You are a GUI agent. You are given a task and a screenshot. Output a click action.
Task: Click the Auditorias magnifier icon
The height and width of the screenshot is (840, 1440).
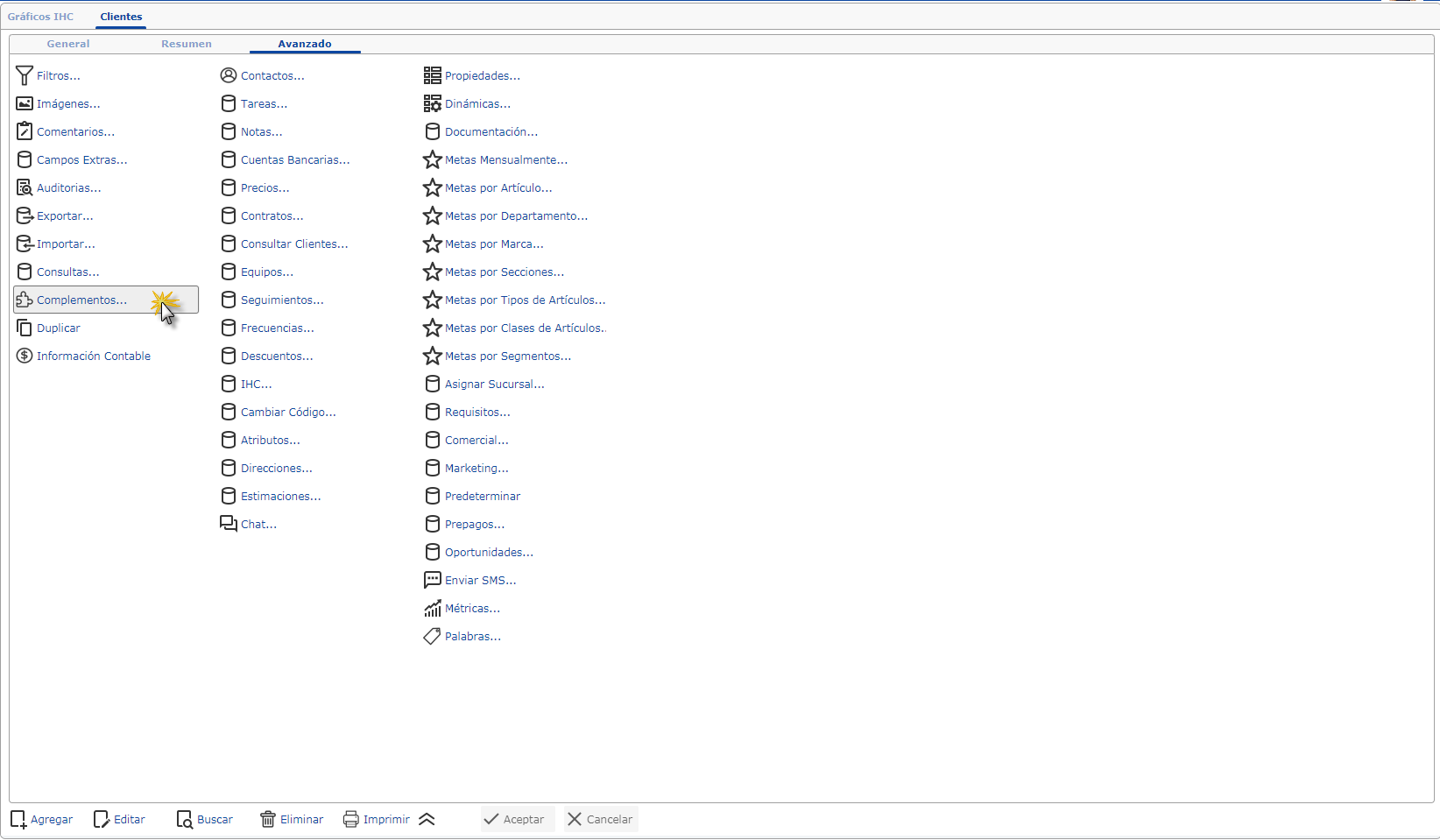click(x=25, y=188)
